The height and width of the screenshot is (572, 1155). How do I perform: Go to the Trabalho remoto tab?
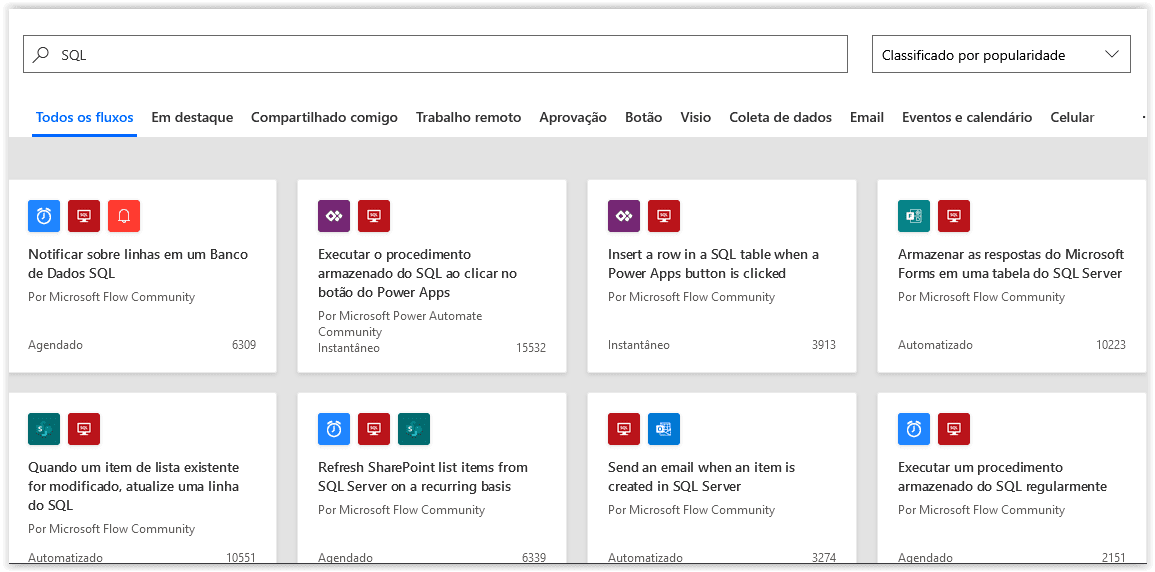(468, 117)
